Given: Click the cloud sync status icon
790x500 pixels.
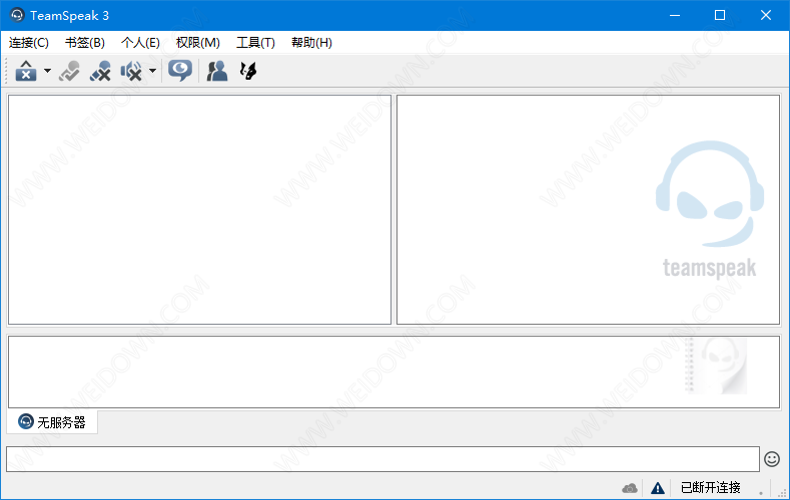Looking at the screenshot, I should click(x=629, y=488).
